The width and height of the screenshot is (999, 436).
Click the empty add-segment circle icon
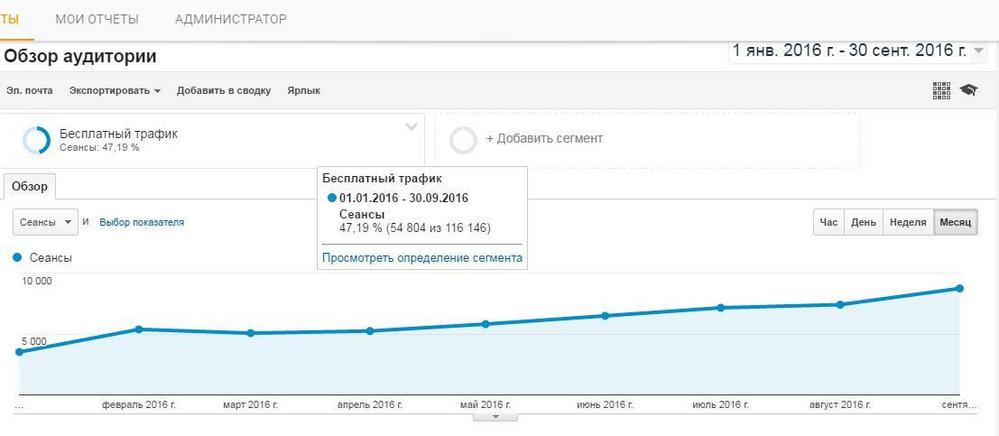click(x=463, y=140)
